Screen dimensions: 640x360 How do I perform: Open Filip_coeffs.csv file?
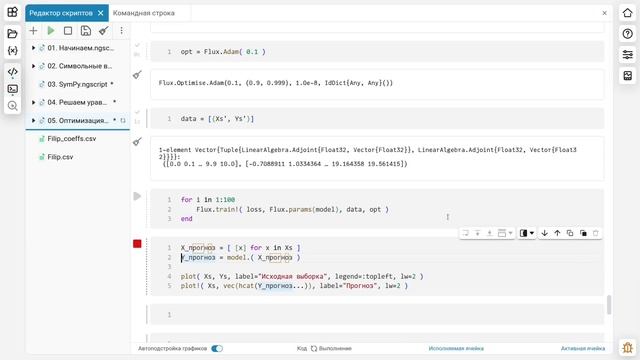(x=71, y=139)
